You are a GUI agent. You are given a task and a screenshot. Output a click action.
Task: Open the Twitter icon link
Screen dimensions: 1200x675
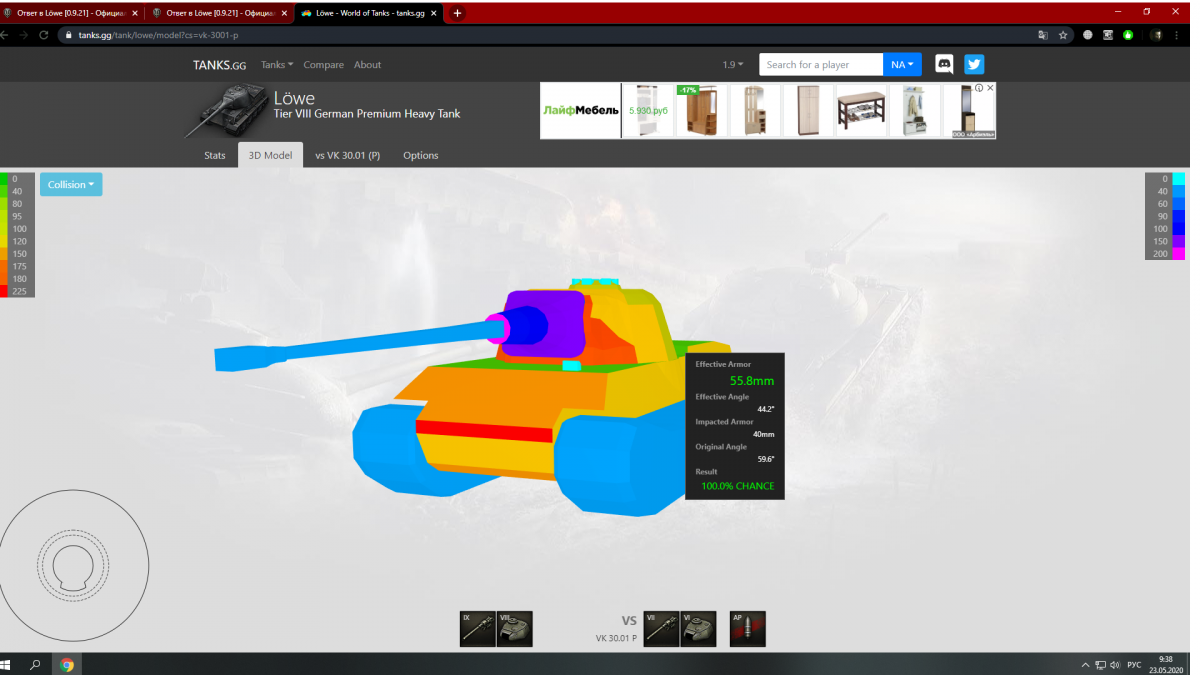[x=974, y=64]
